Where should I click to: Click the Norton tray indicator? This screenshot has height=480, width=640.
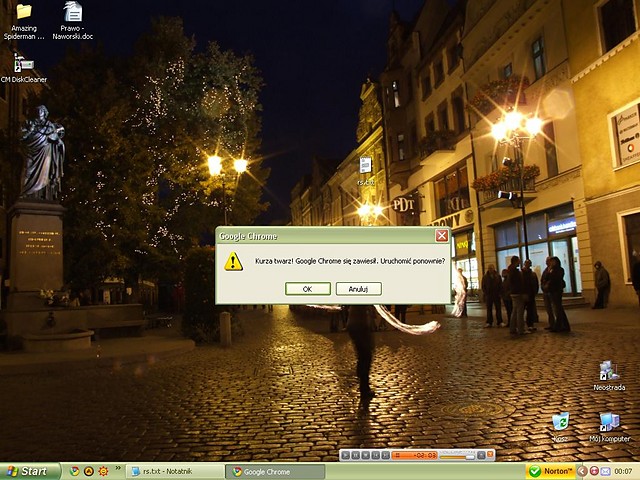pyautogui.click(x=550, y=471)
